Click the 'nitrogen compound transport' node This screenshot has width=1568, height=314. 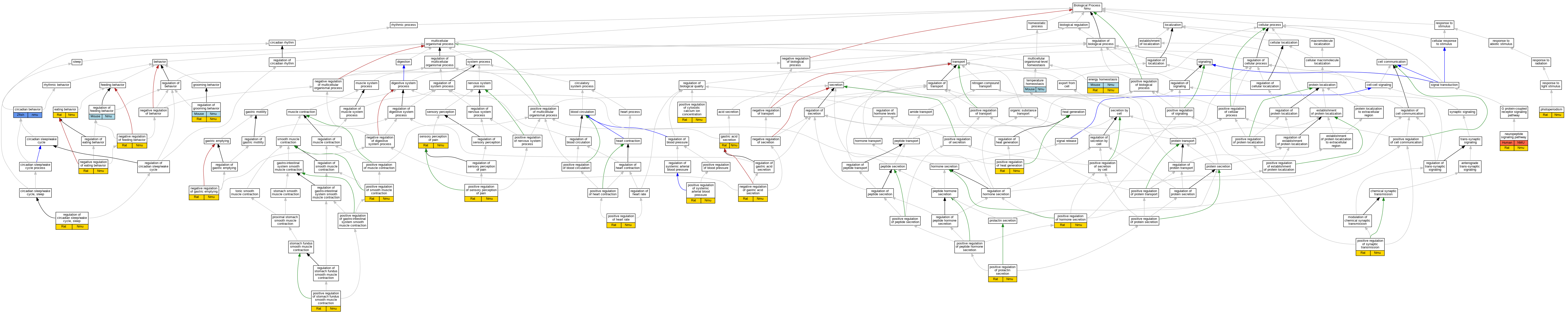tap(985, 85)
